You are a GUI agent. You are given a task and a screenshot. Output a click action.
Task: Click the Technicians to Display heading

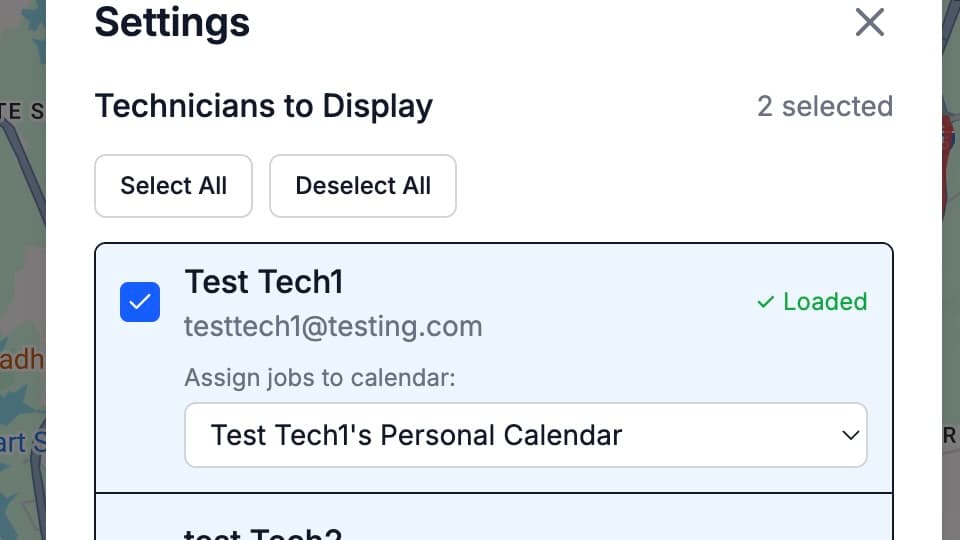click(263, 106)
